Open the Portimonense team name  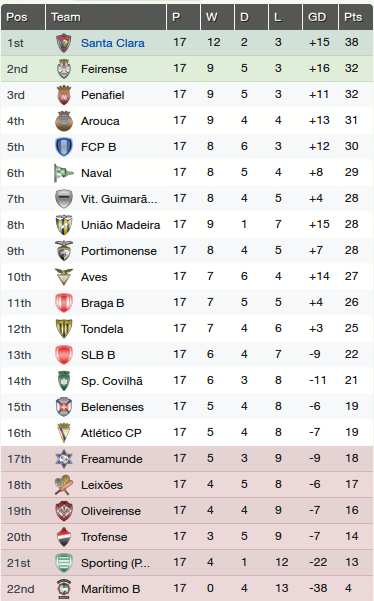119,251
